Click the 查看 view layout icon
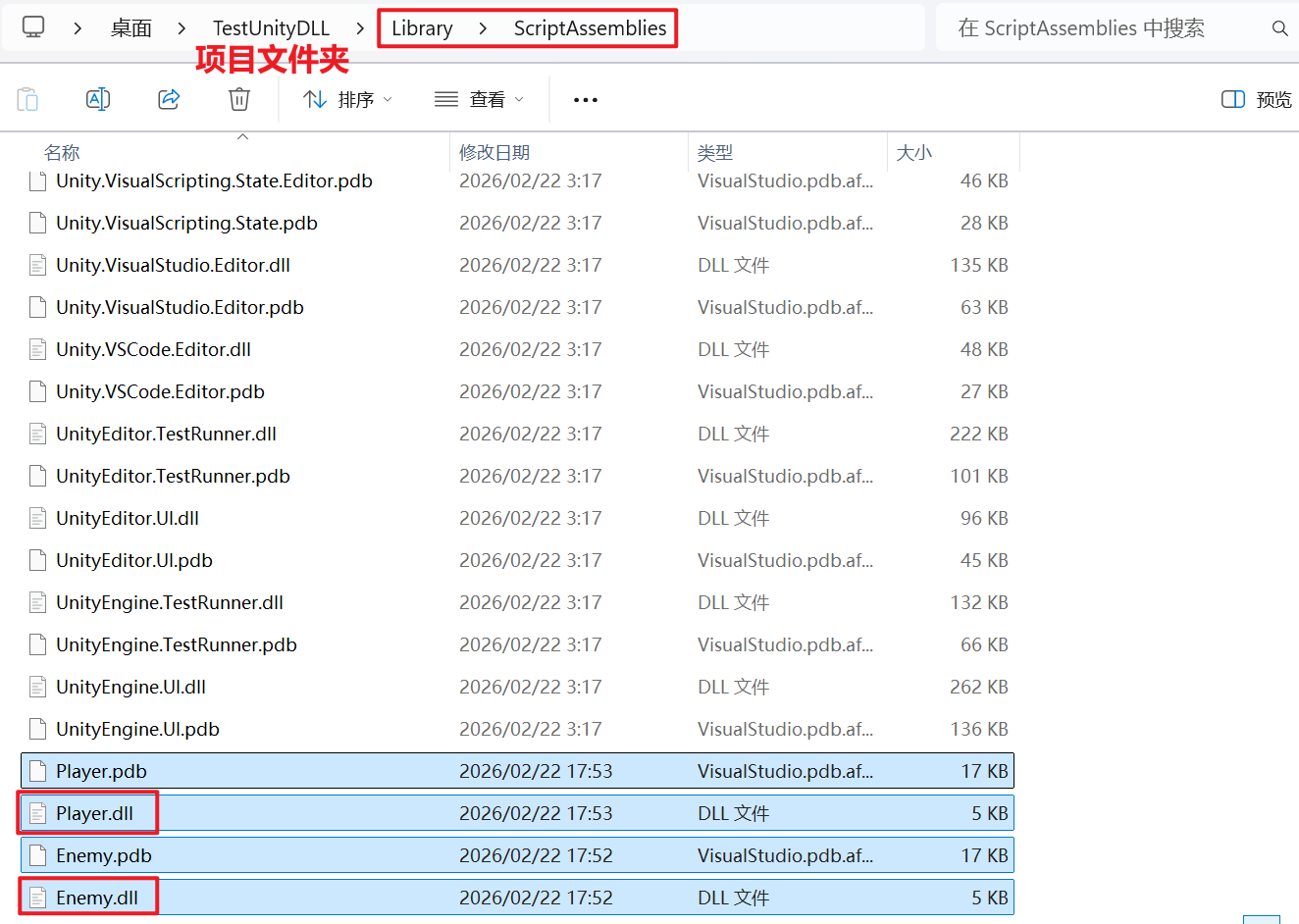The height and width of the screenshot is (924, 1299). (444, 98)
